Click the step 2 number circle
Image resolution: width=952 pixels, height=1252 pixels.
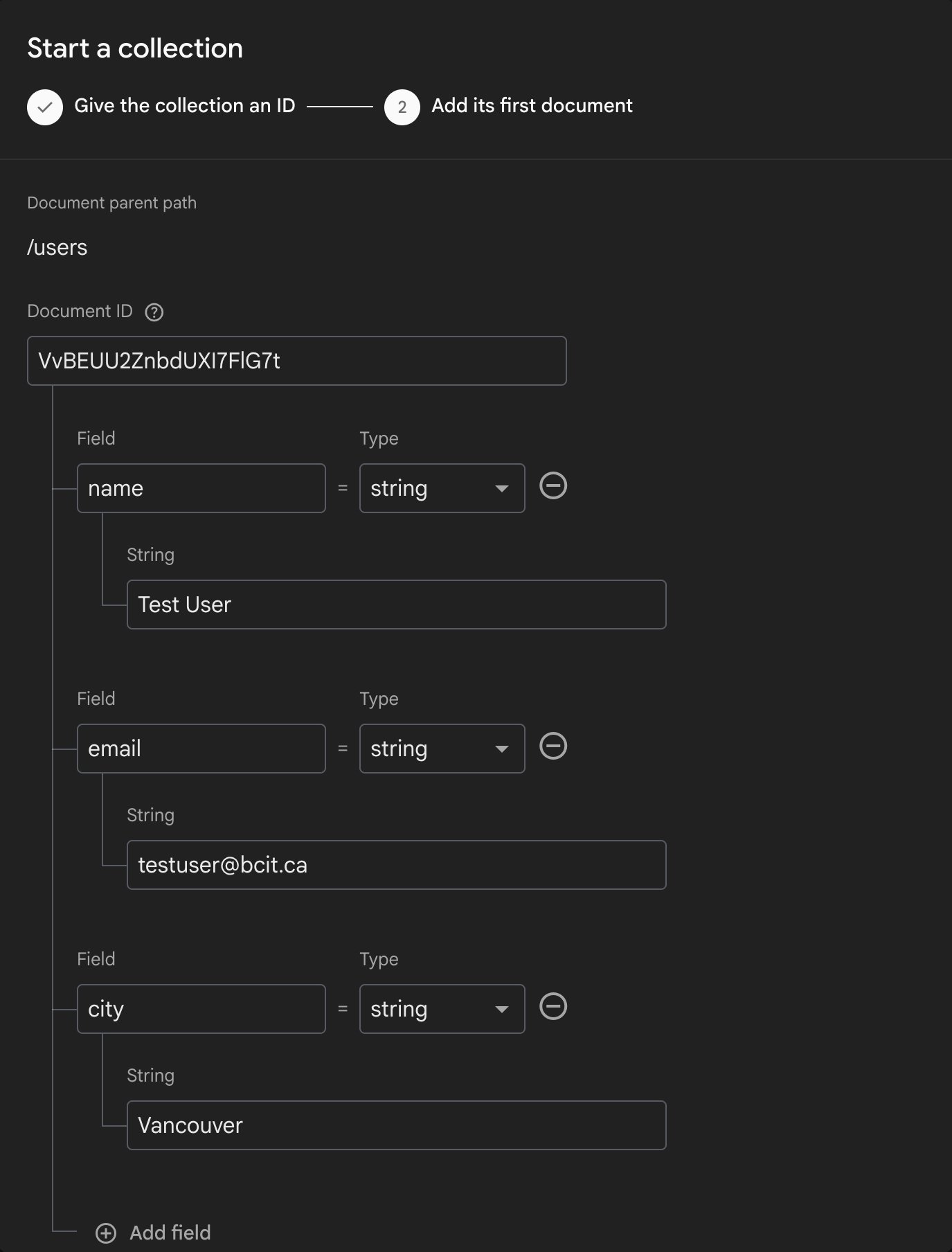402,107
